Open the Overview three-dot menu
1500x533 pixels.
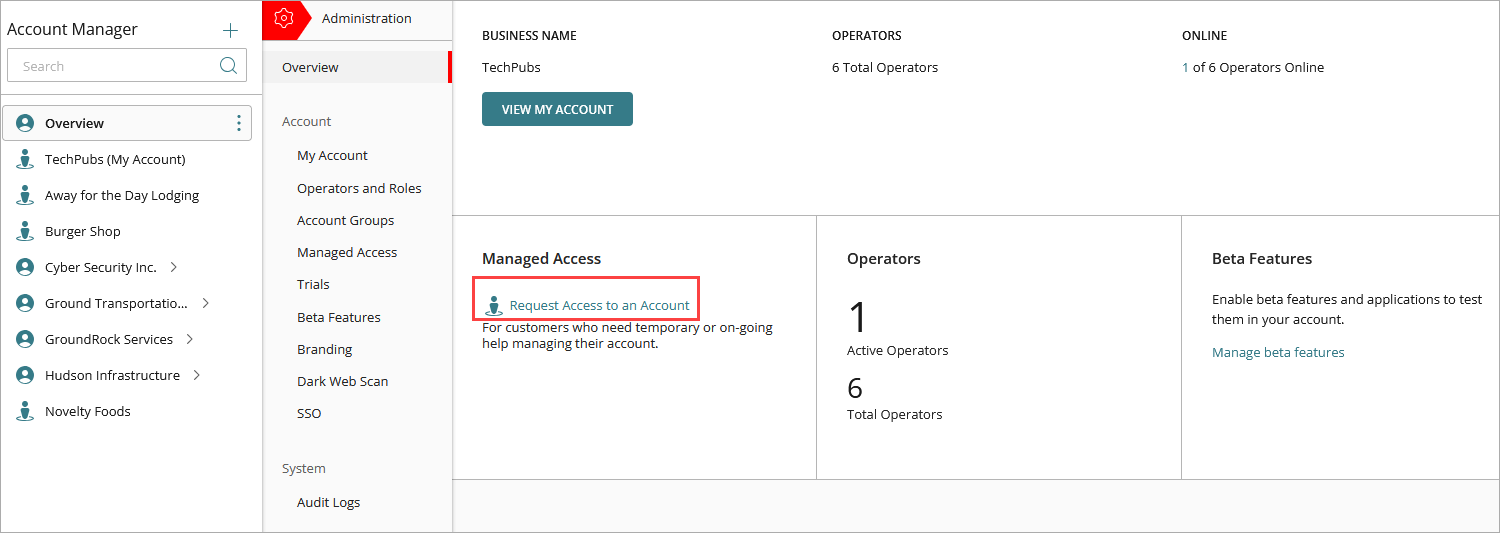coord(238,123)
